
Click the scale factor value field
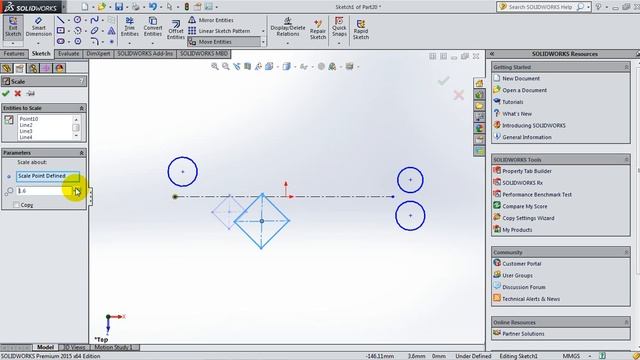[44, 191]
